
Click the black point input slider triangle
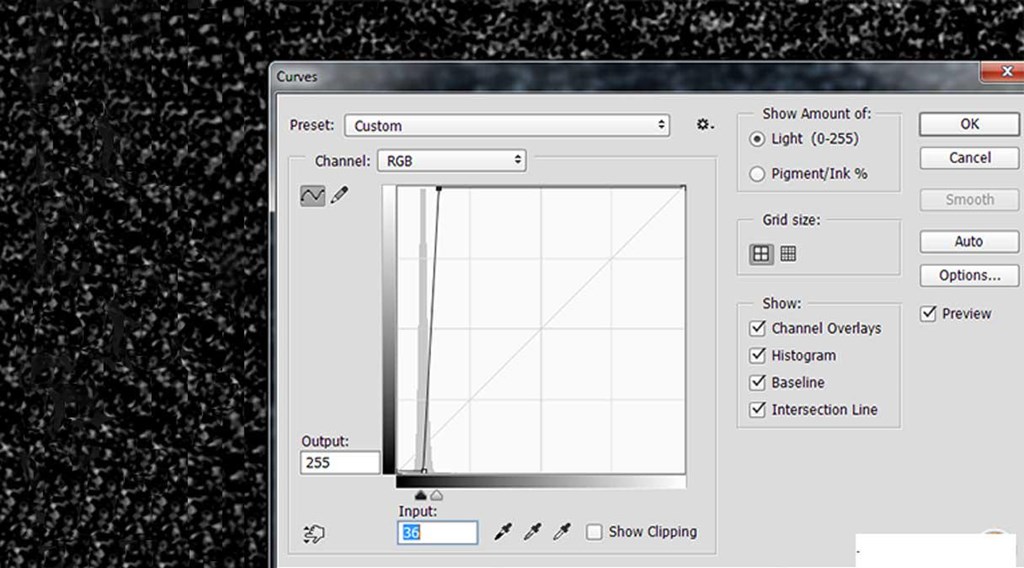click(x=421, y=496)
